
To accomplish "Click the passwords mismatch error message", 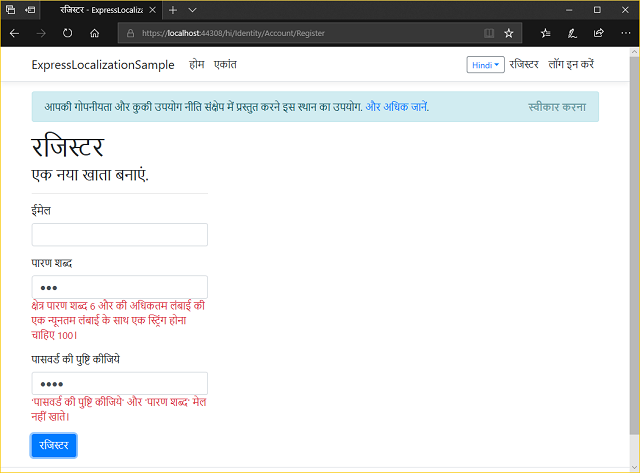I will point(119,409).
